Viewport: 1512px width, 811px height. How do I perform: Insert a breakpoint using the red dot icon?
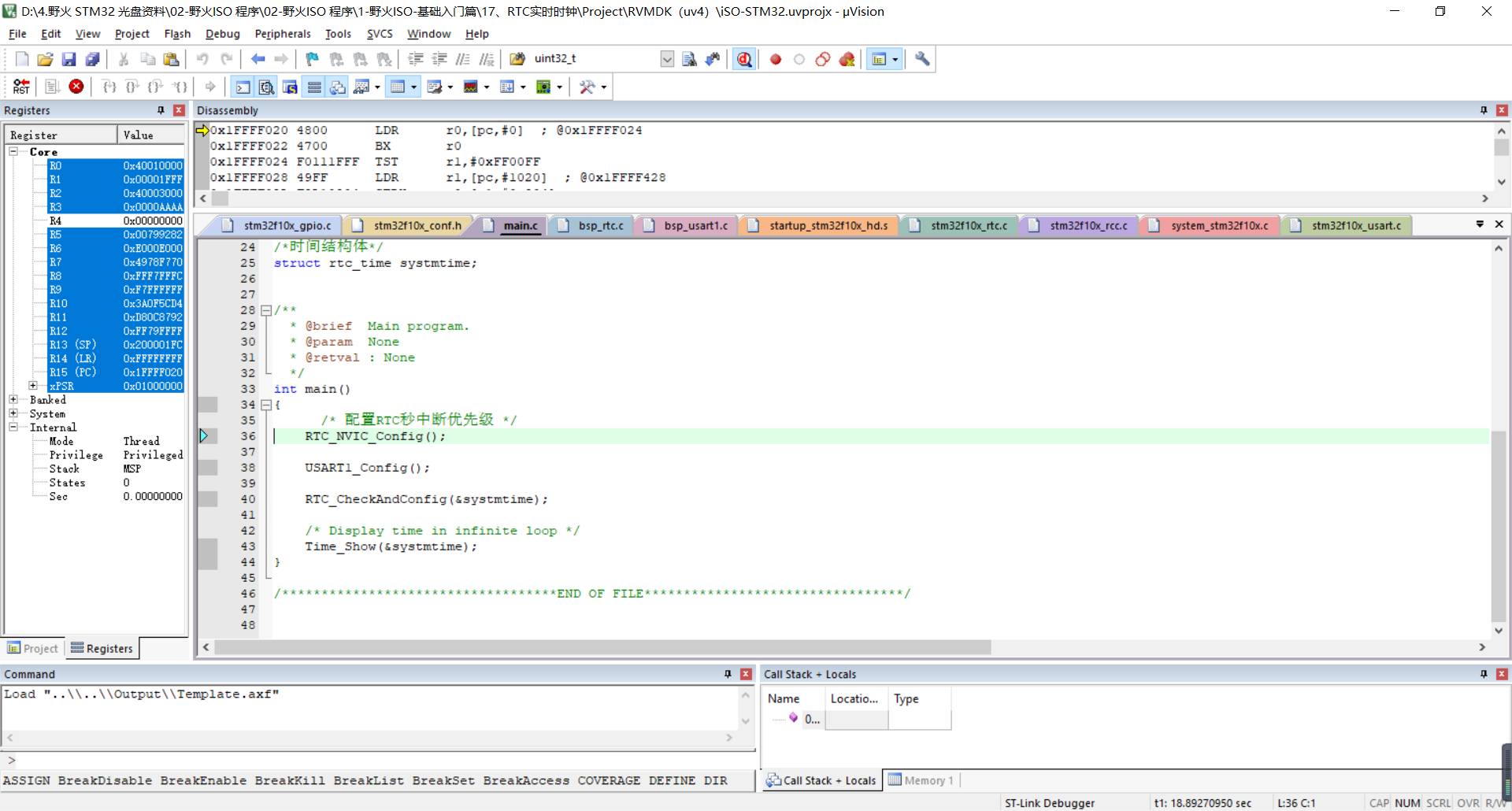point(776,59)
